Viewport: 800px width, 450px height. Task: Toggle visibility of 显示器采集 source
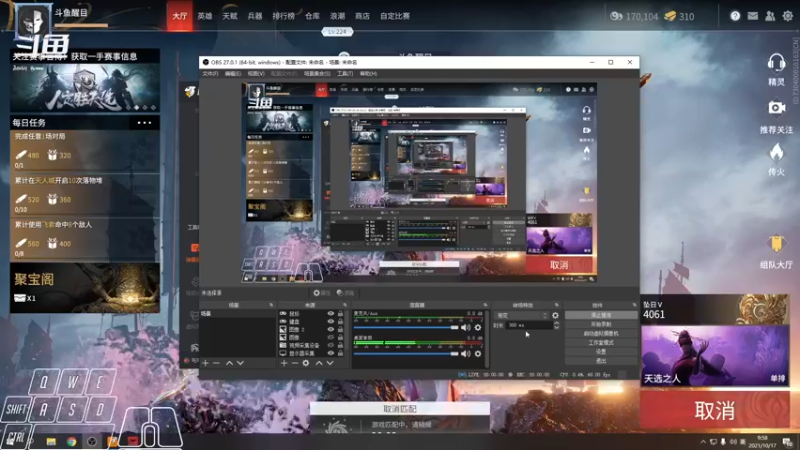click(331, 353)
